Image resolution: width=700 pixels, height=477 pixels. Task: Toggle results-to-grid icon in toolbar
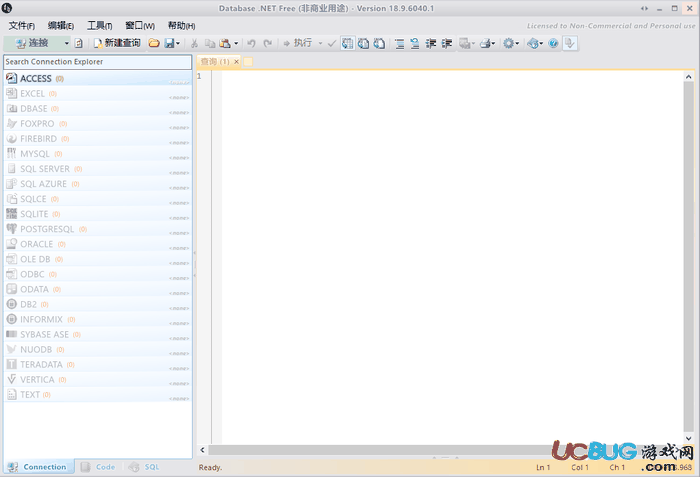pyautogui.click(x=347, y=43)
